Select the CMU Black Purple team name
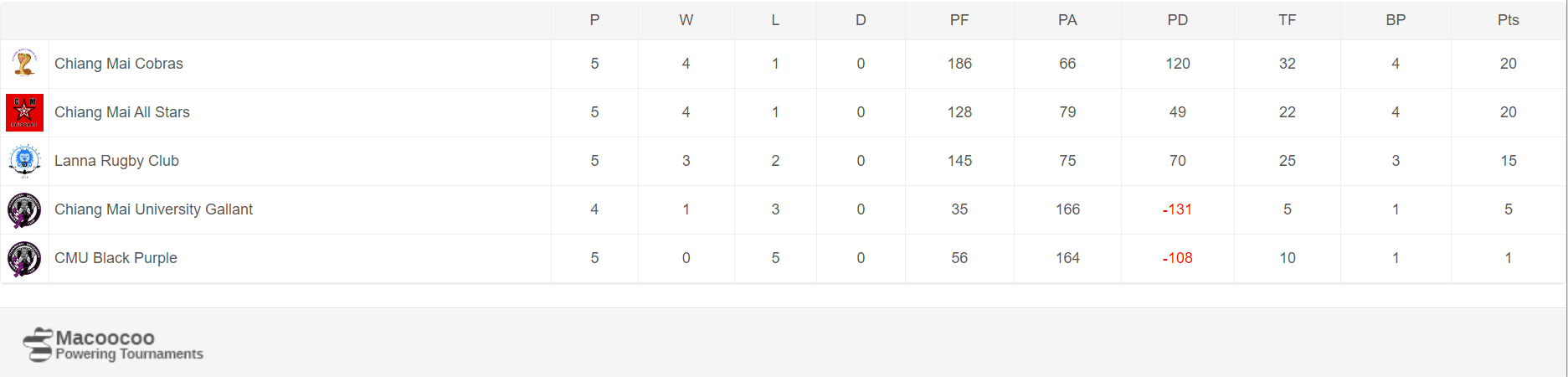The width and height of the screenshot is (1568, 377). point(116,258)
